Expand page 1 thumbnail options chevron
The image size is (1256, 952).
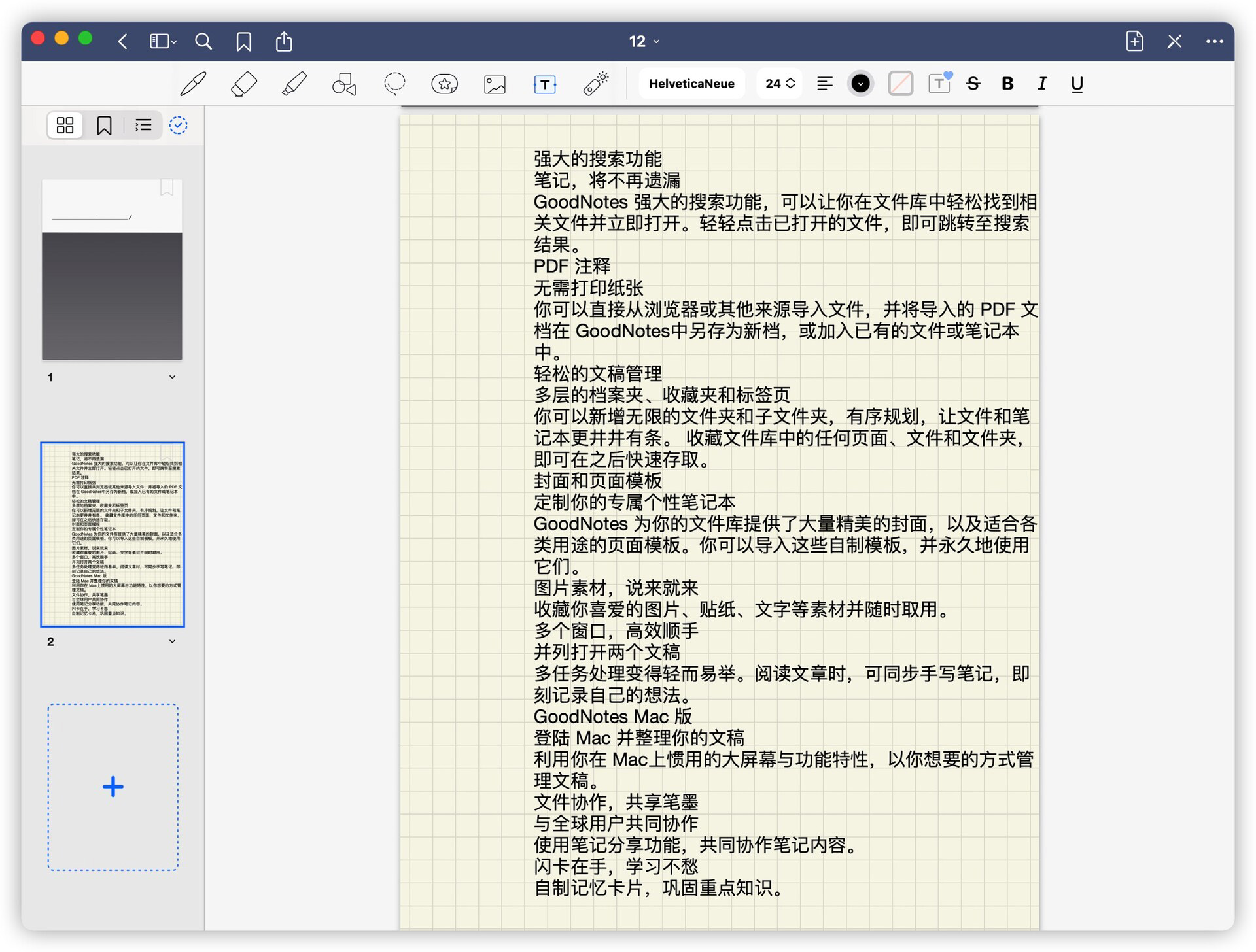172,377
